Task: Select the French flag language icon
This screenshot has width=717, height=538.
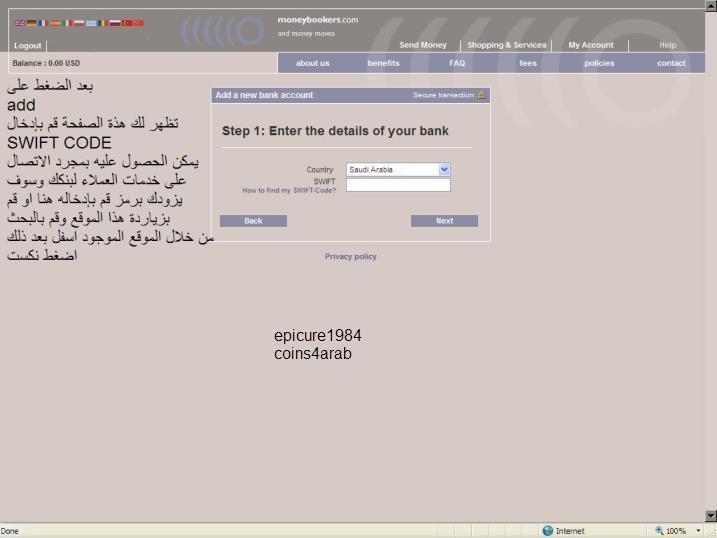Action: [43, 23]
